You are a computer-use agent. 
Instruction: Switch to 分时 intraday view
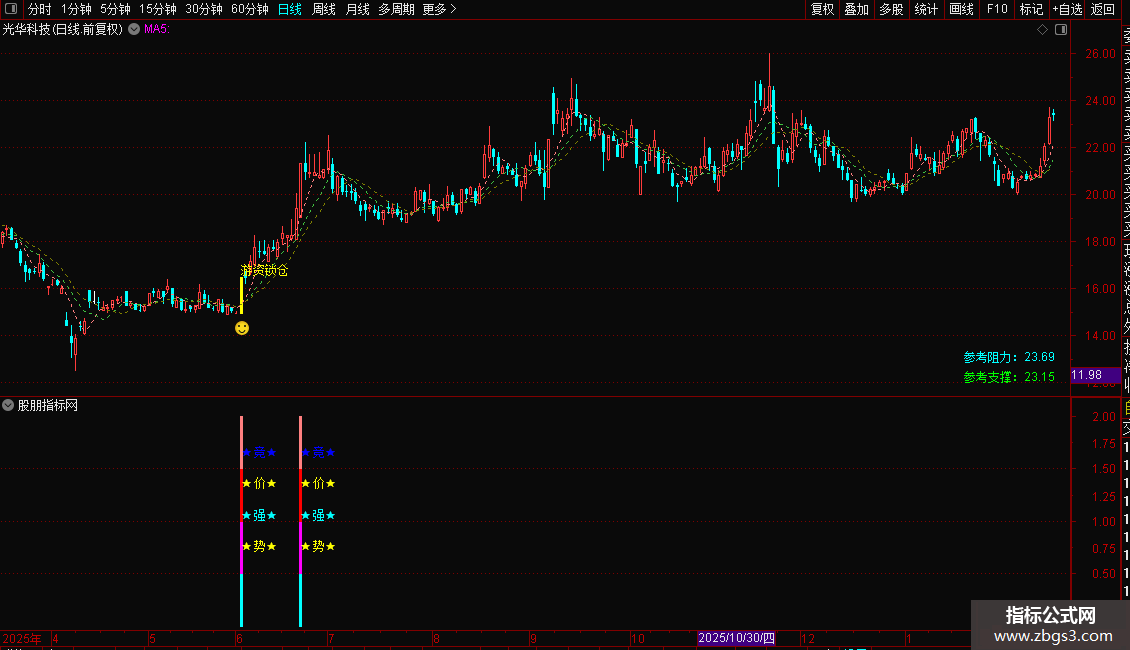40,9
